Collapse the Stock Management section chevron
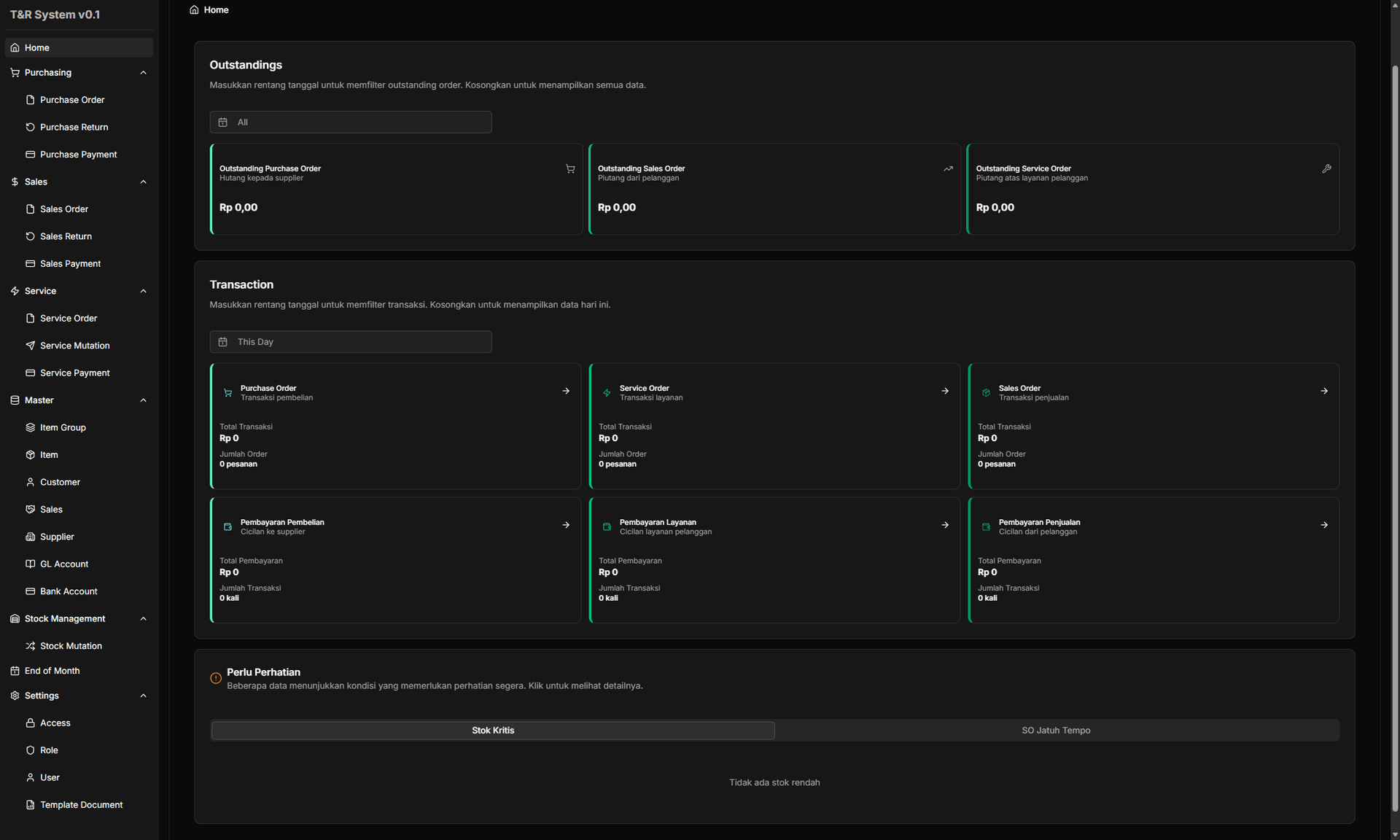 point(143,618)
